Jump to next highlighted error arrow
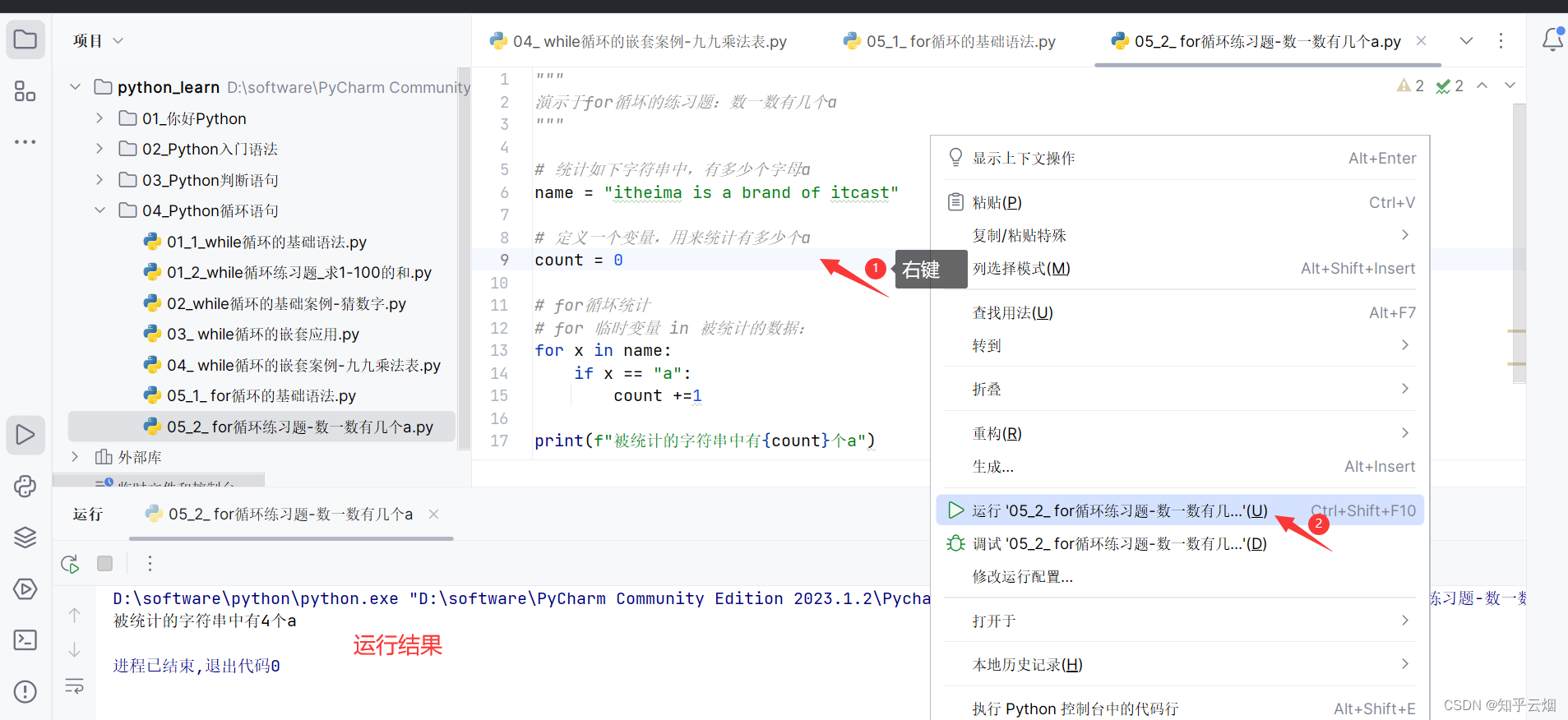The width and height of the screenshot is (1568, 720). point(1510,85)
